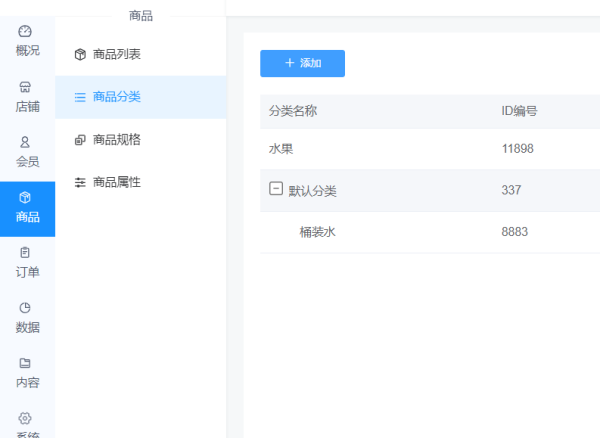The width and height of the screenshot is (600, 438).
Task: Open the 内容 folder icon
Action: pyautogui.click(x=27, y=363)
